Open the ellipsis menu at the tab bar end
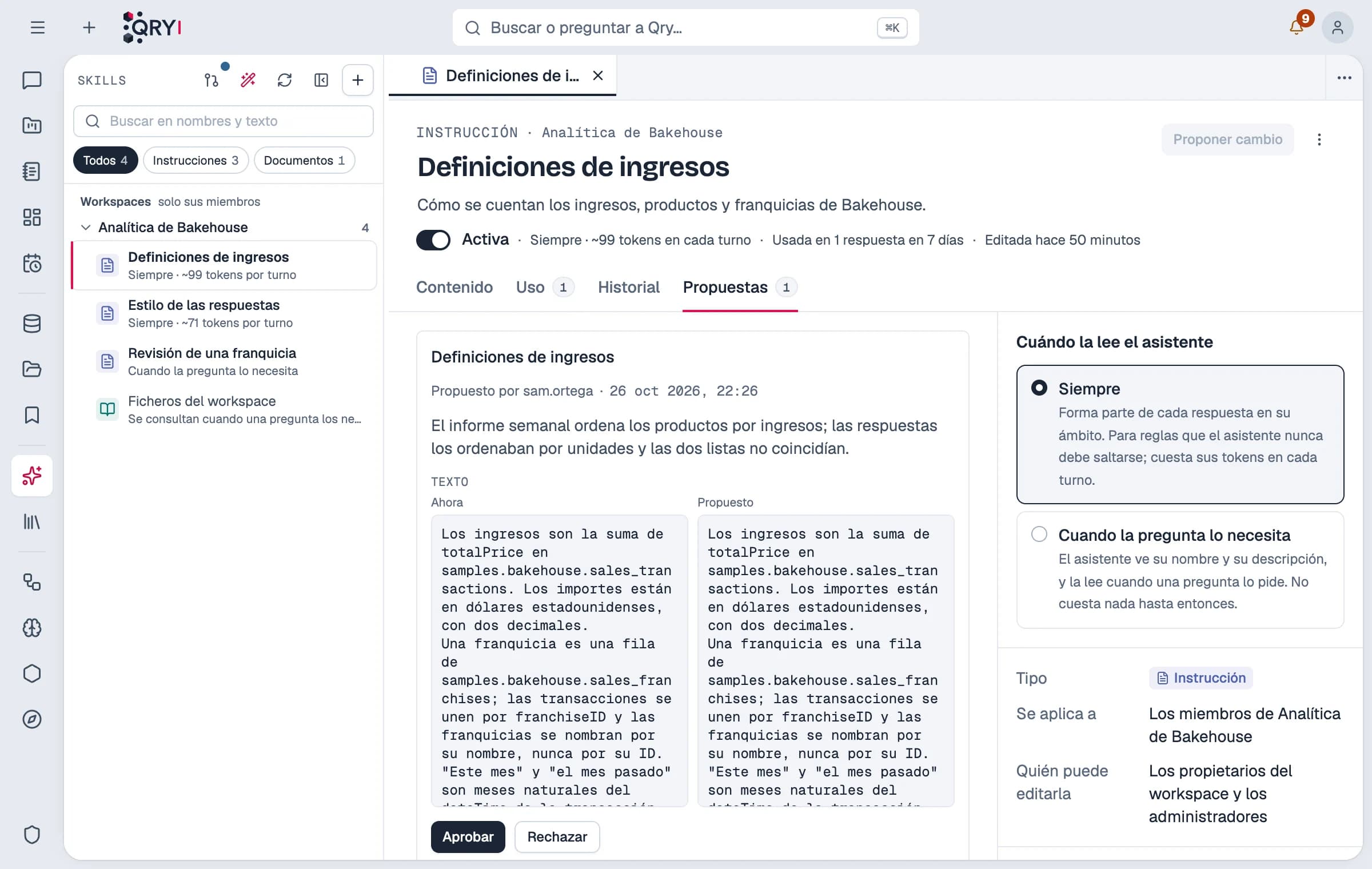 click(x=1345, y=78)
